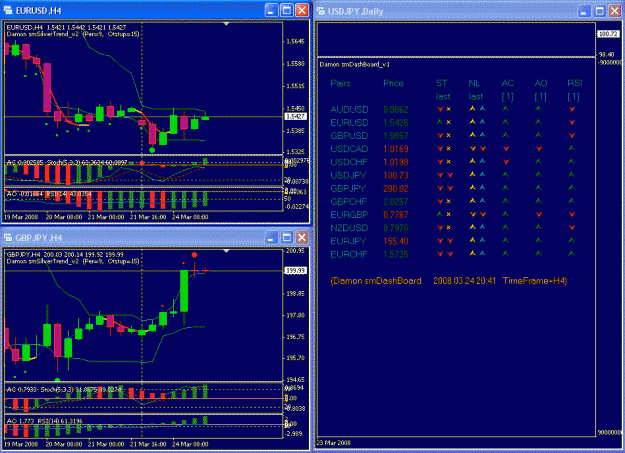625x453 pixels.
Task: Click the 199.99 current price label
Action: [295, 271]
